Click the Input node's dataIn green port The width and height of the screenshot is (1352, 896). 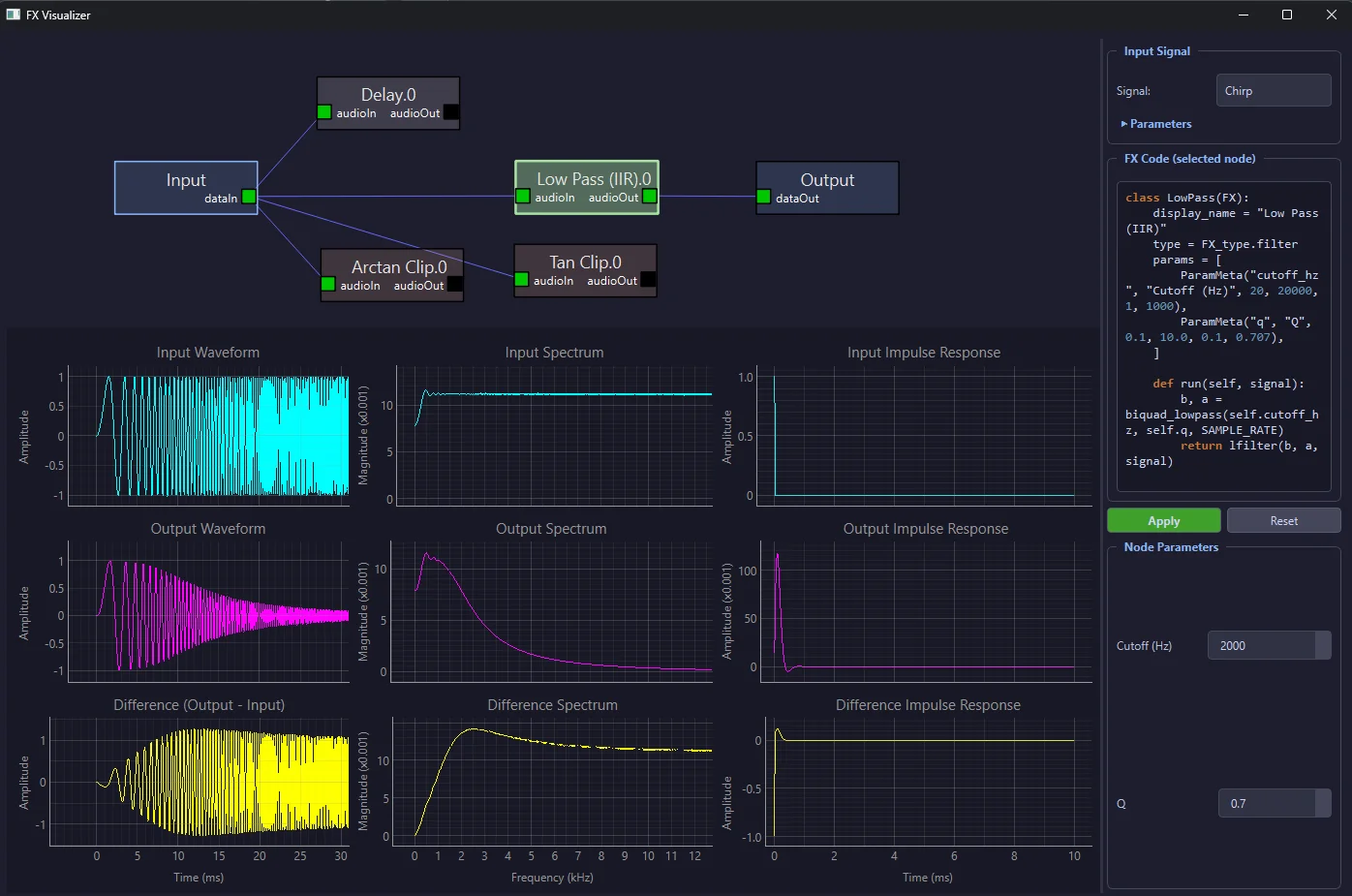[x=249, y=197]
